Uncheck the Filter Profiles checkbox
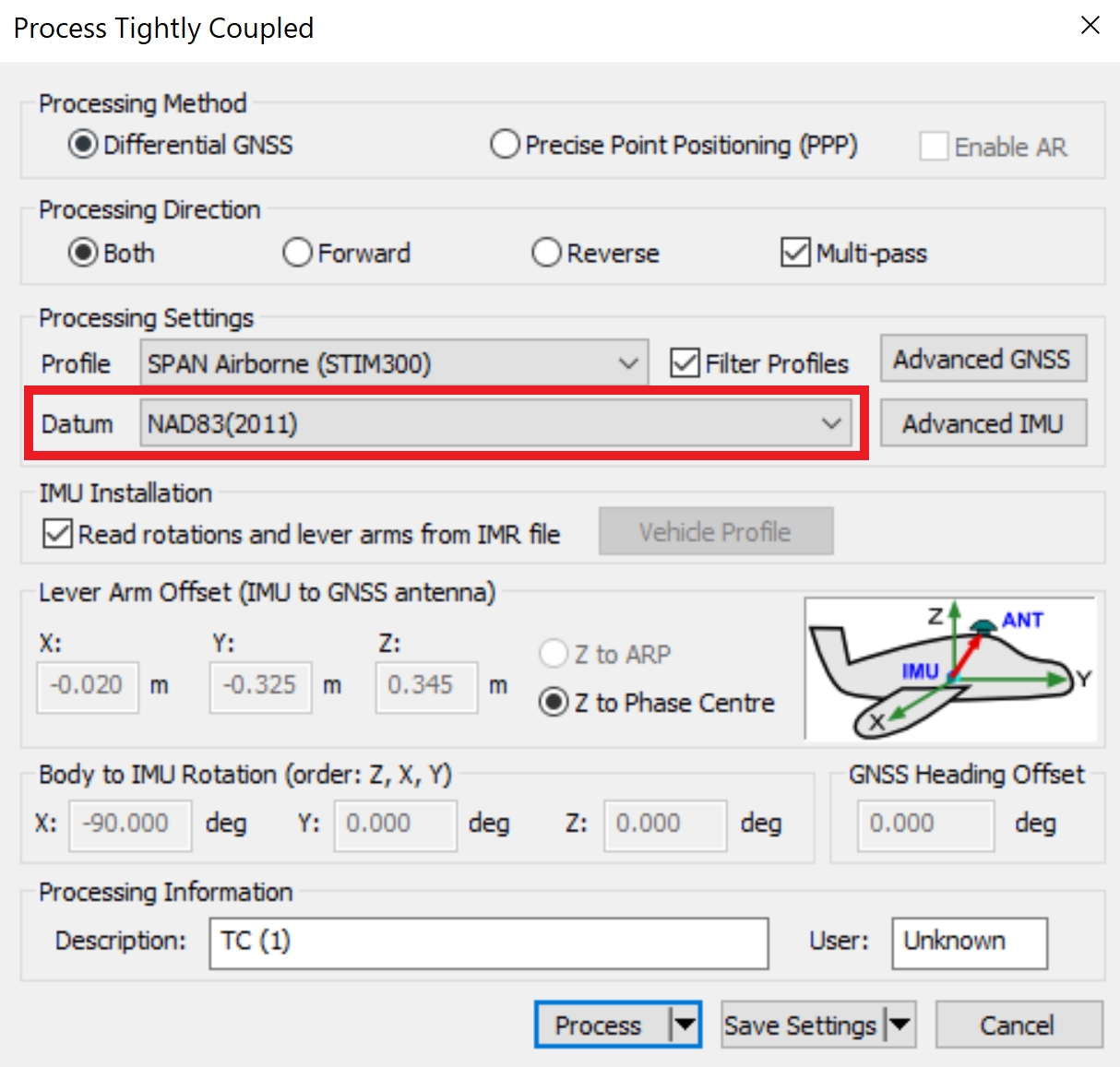1120x1067 pixels. tap(685, 363)
